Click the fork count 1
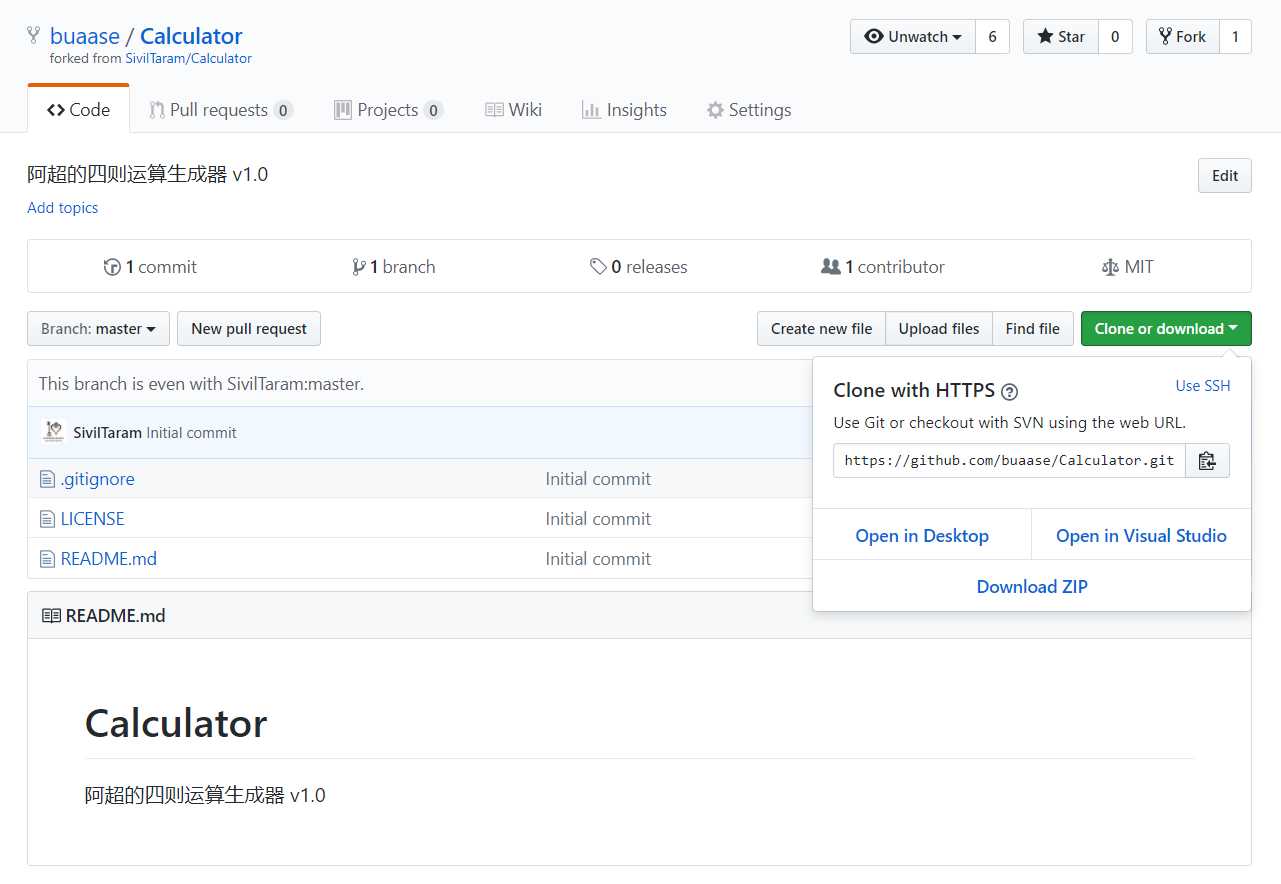 [x=1235, y=37]
